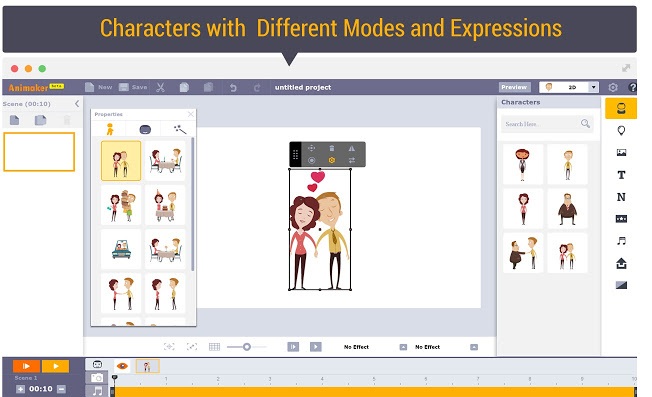Open the music notes library icon
Screen dimensions: 652x397
[x=621, y=241]
